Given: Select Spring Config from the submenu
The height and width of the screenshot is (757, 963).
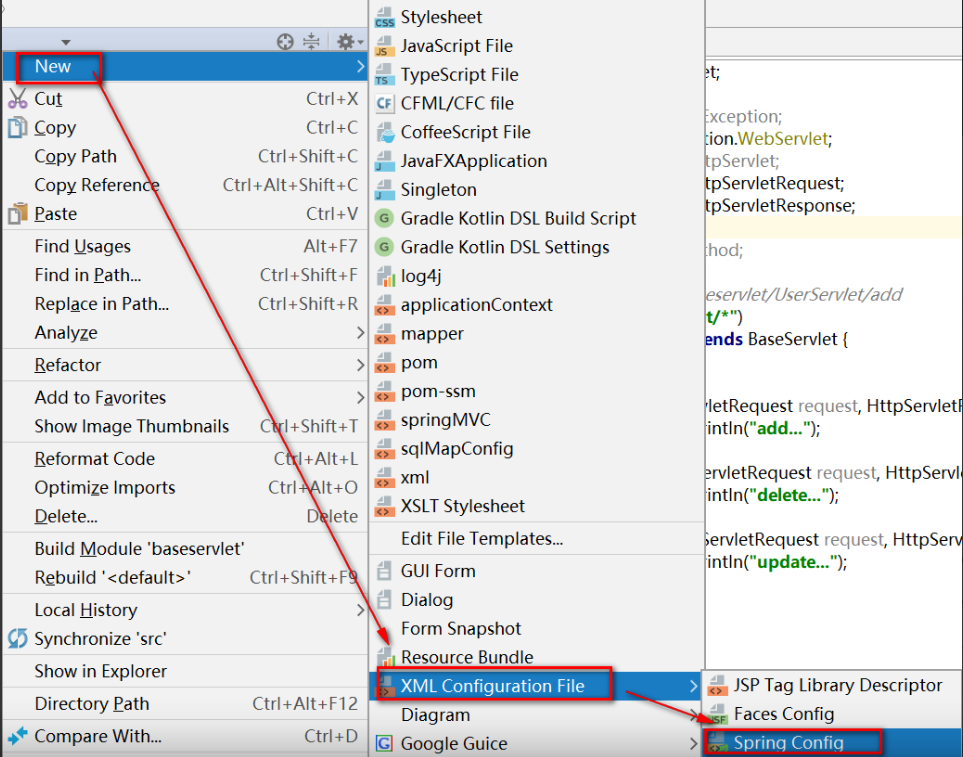Looking at the screenshot, I should [x=833, y=743].
